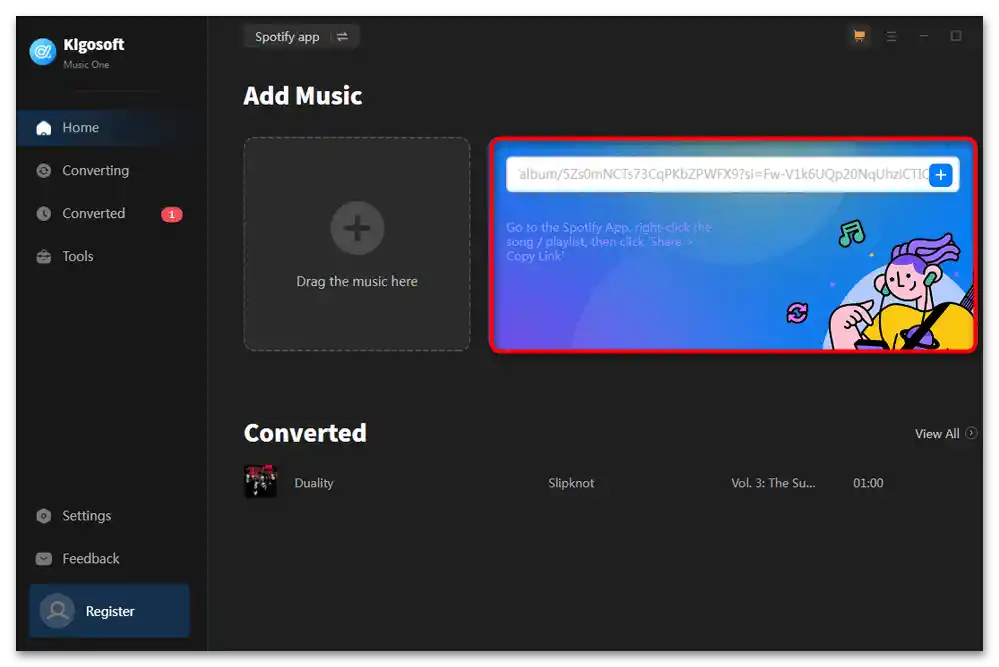This screenshot has width=999, height=667.
Task: Click the 01:00 duration value
Action: (x=868, y=483)
